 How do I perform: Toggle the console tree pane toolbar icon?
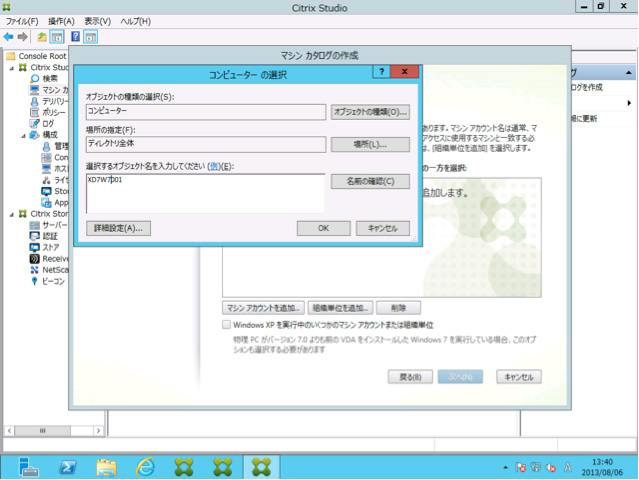pyautogui.click(x=57, y=37)
